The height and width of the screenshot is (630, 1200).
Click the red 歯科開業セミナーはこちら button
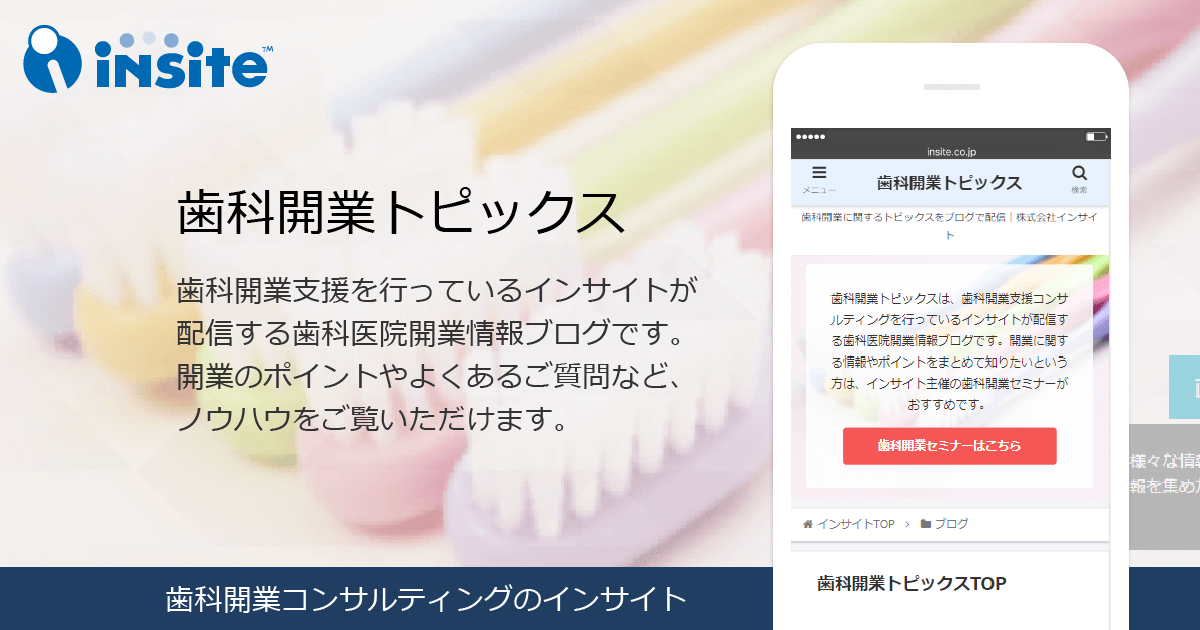(949, 446)
